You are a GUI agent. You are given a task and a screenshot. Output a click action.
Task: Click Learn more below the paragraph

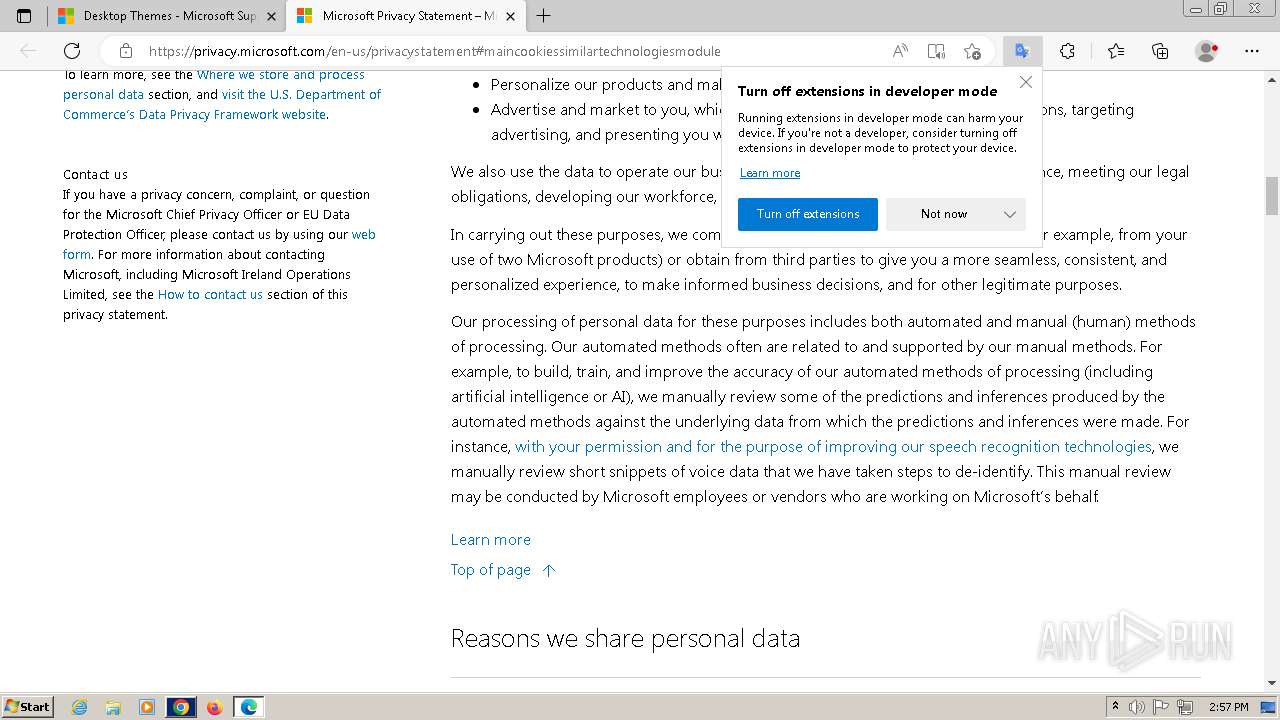pos(491,540)
